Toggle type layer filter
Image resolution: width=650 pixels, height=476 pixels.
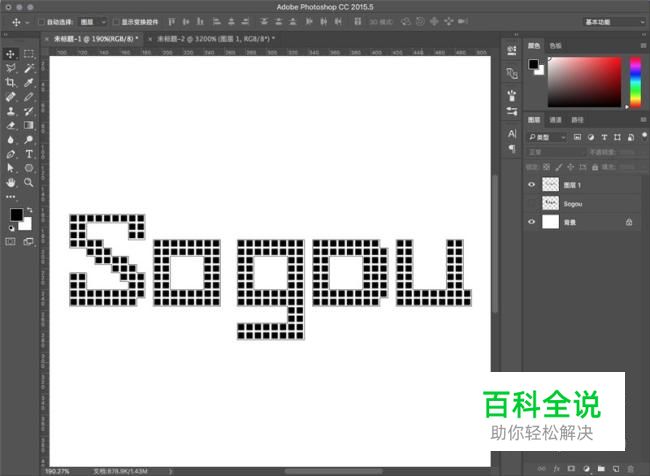(604, 137)
